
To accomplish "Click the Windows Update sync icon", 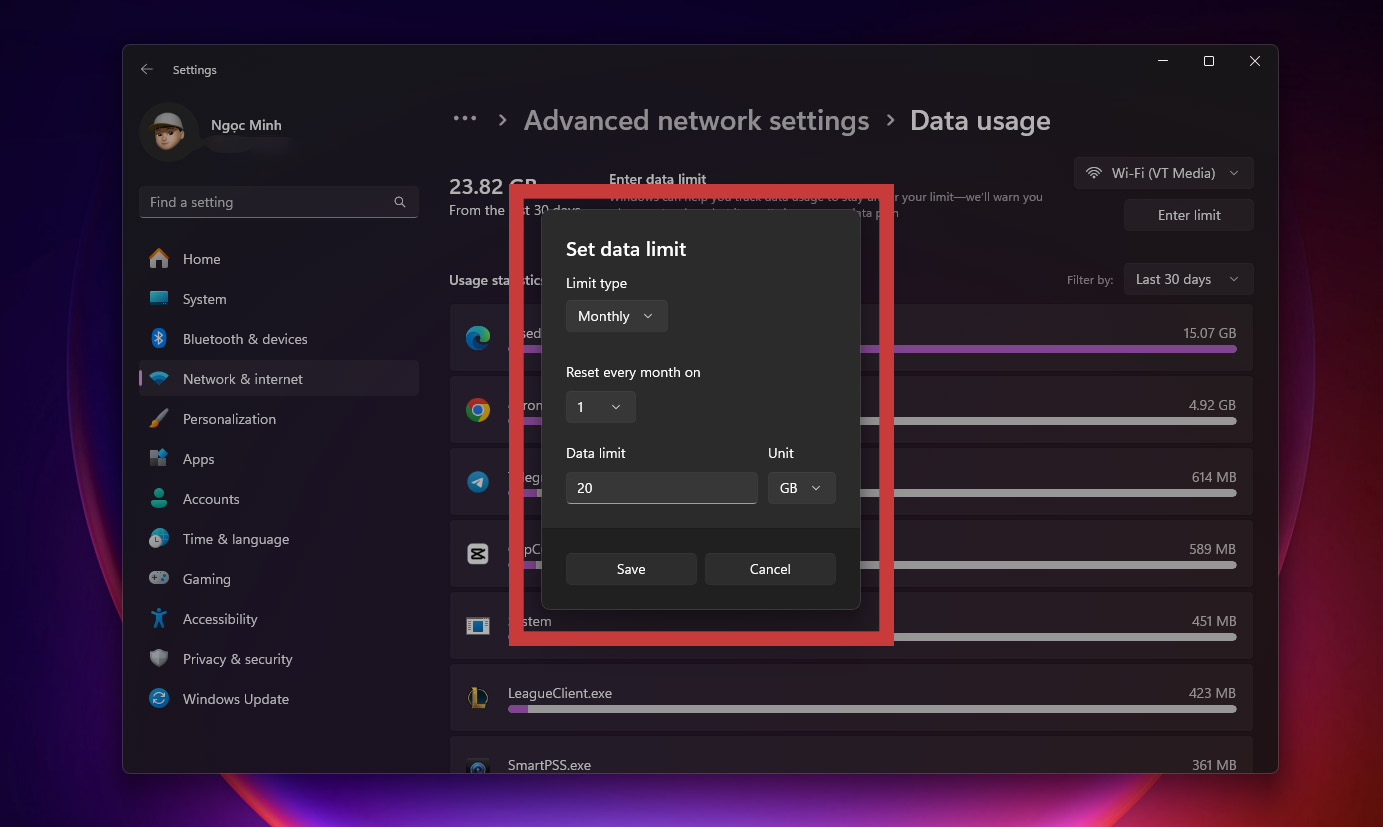I will click(x=159, y=699).
